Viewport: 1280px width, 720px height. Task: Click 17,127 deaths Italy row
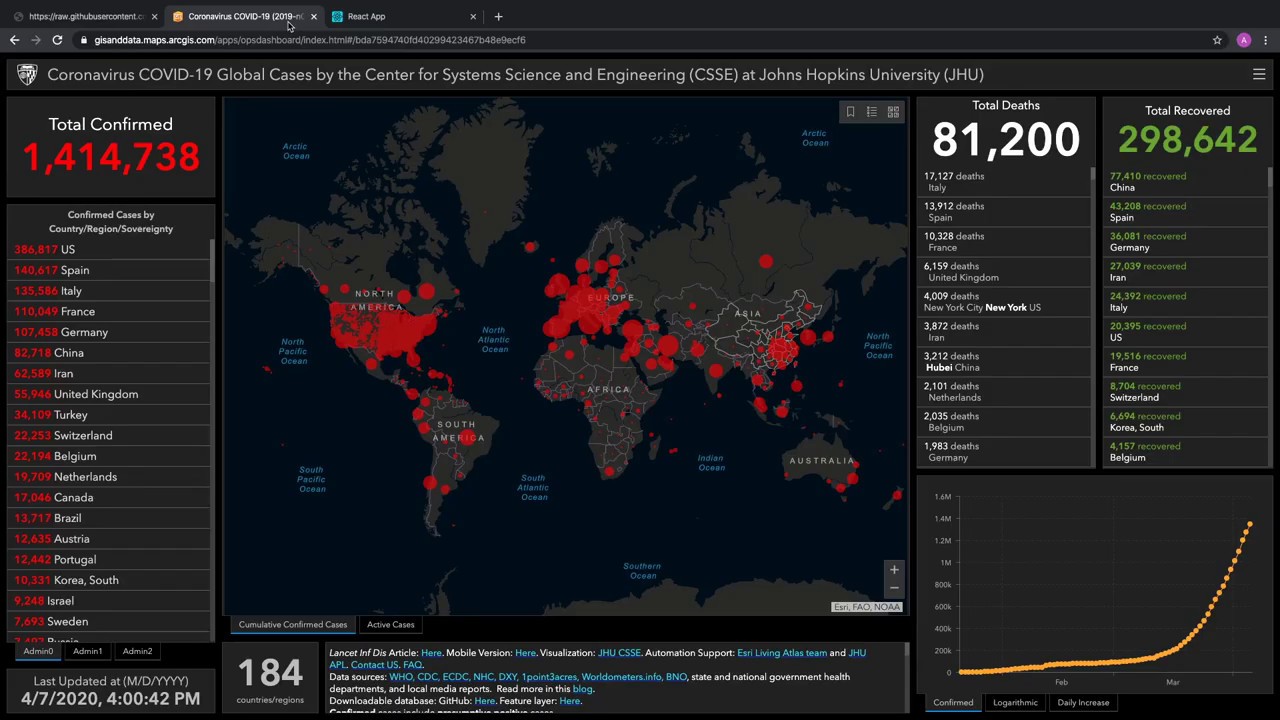tap(1004, 182)
